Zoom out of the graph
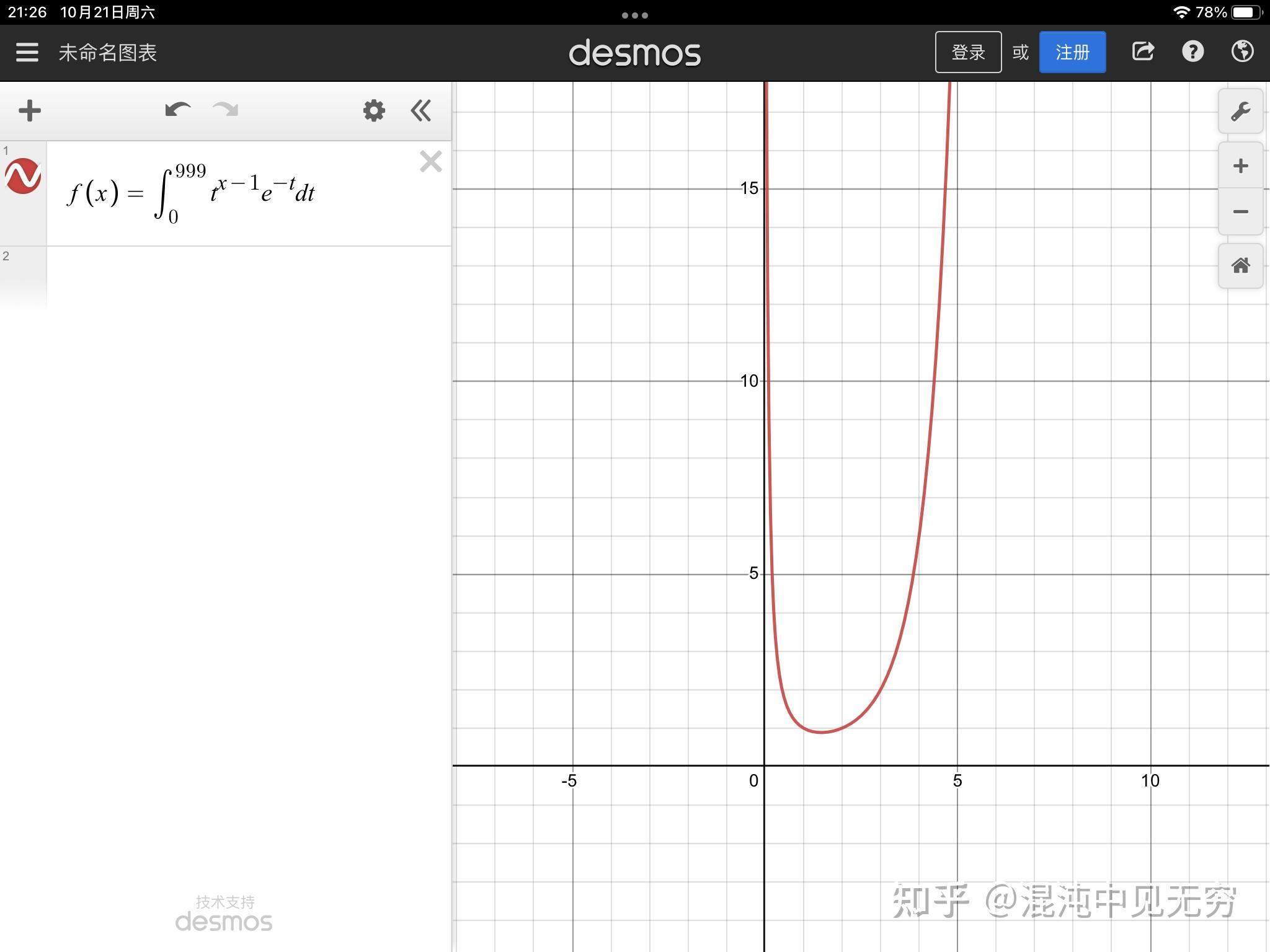Viewport: 1270px width, 952px height. click(x=1240, y=212)
